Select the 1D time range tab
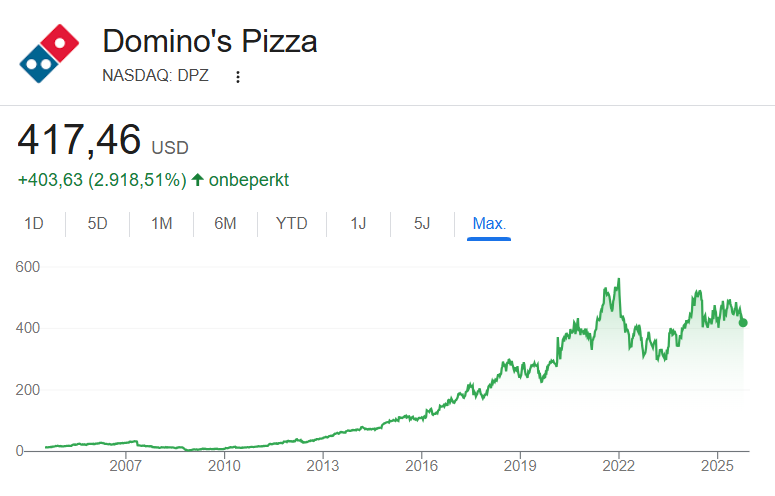 [x=34, y=223]
